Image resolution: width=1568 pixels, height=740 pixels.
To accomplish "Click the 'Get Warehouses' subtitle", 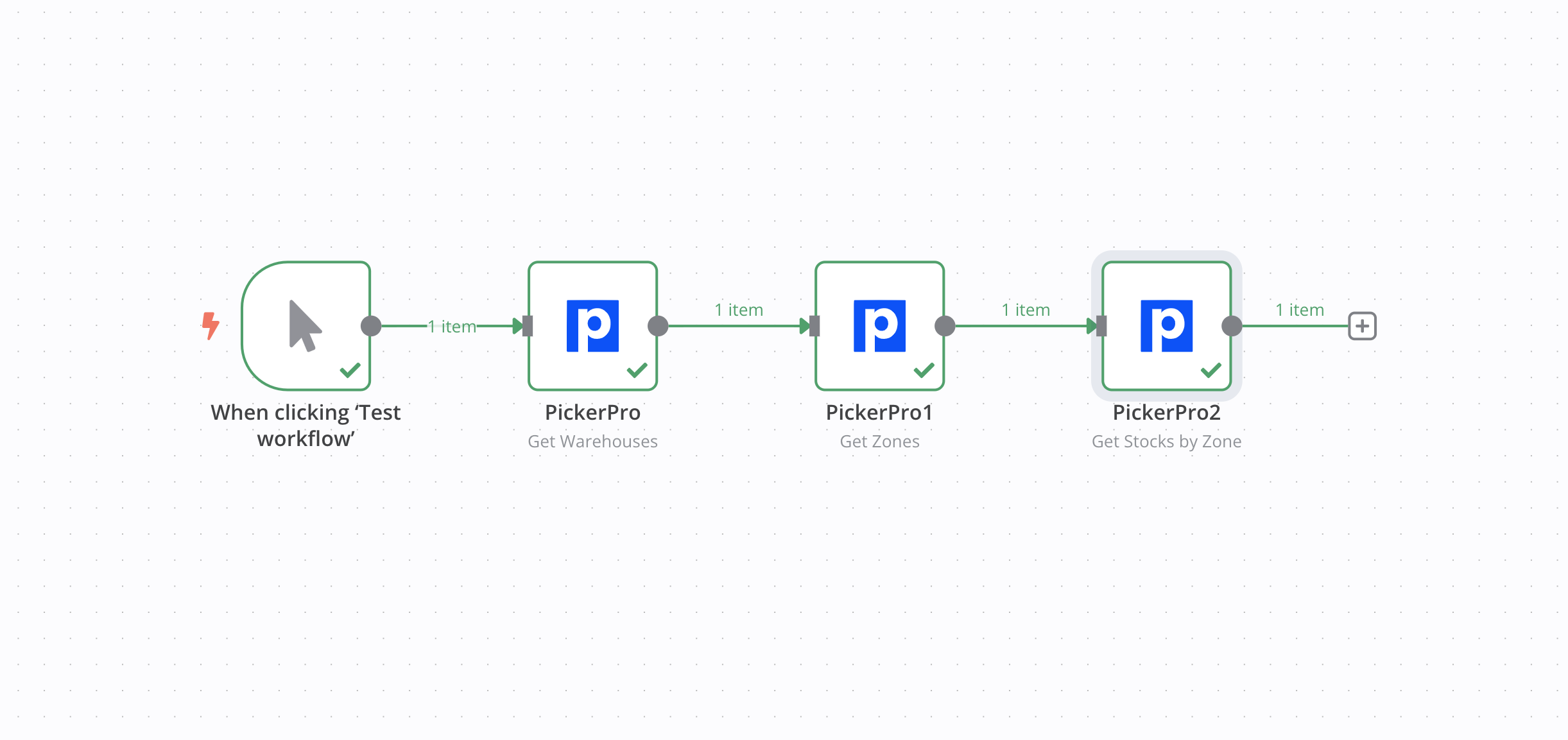I will coord(592,442).
